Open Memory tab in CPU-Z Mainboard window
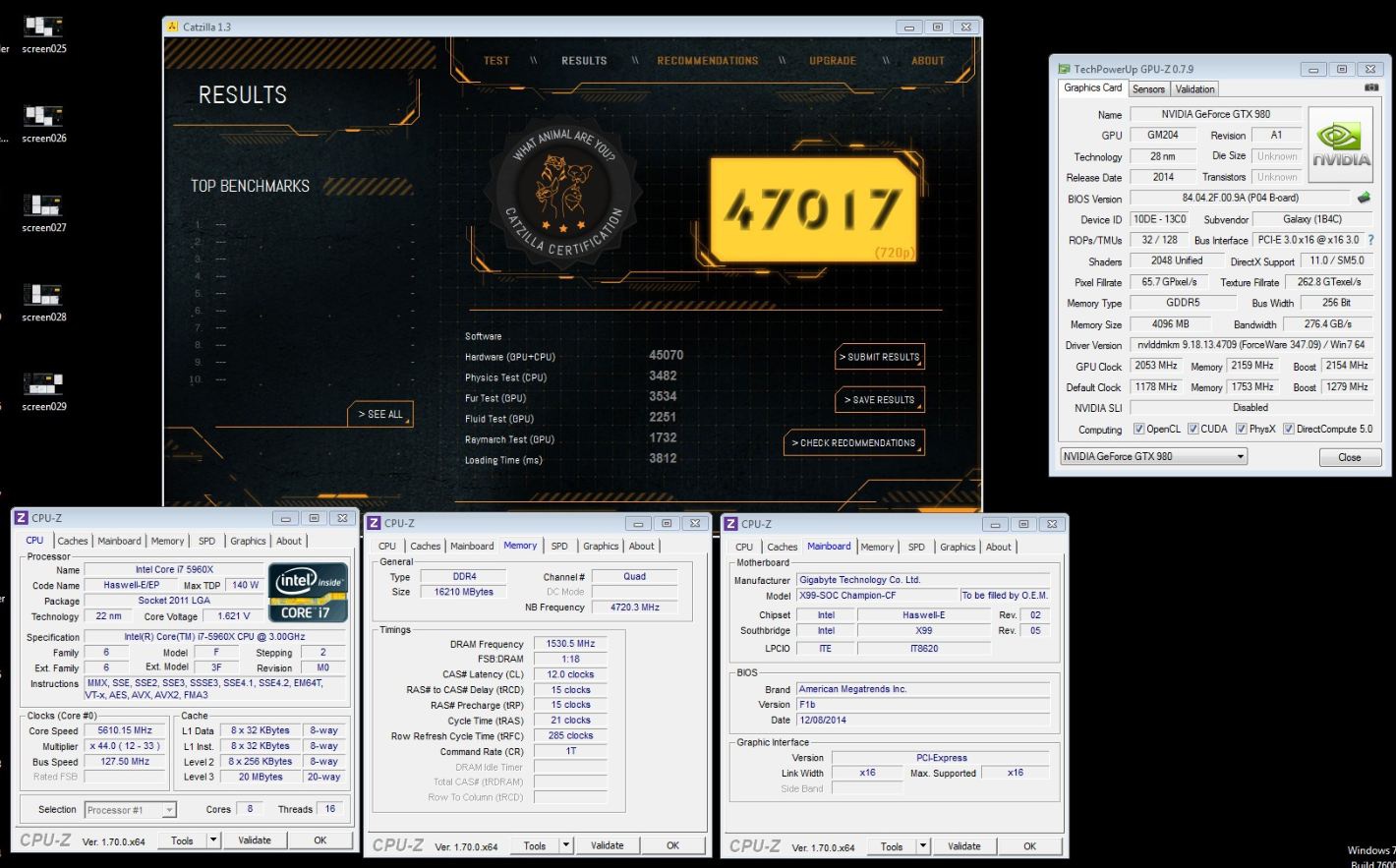Image resolution: width=1396 pixels, height=868 pixels. coord(877,547)
